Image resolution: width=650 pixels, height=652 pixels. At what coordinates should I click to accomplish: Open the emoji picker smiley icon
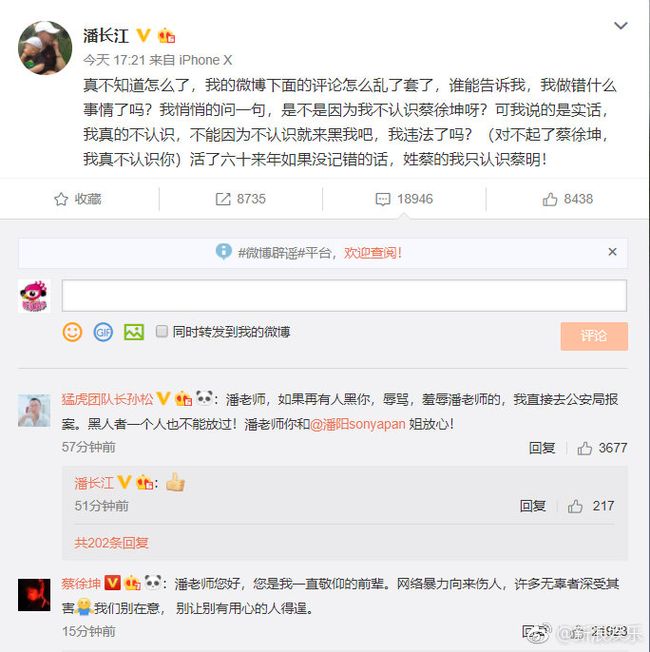pos(72,332)
